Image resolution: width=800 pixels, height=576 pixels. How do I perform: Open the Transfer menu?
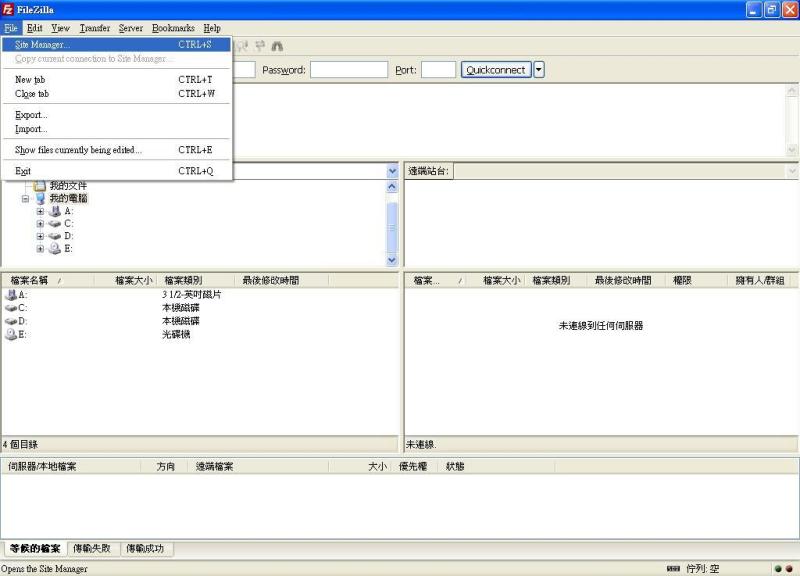coord(95,28)
